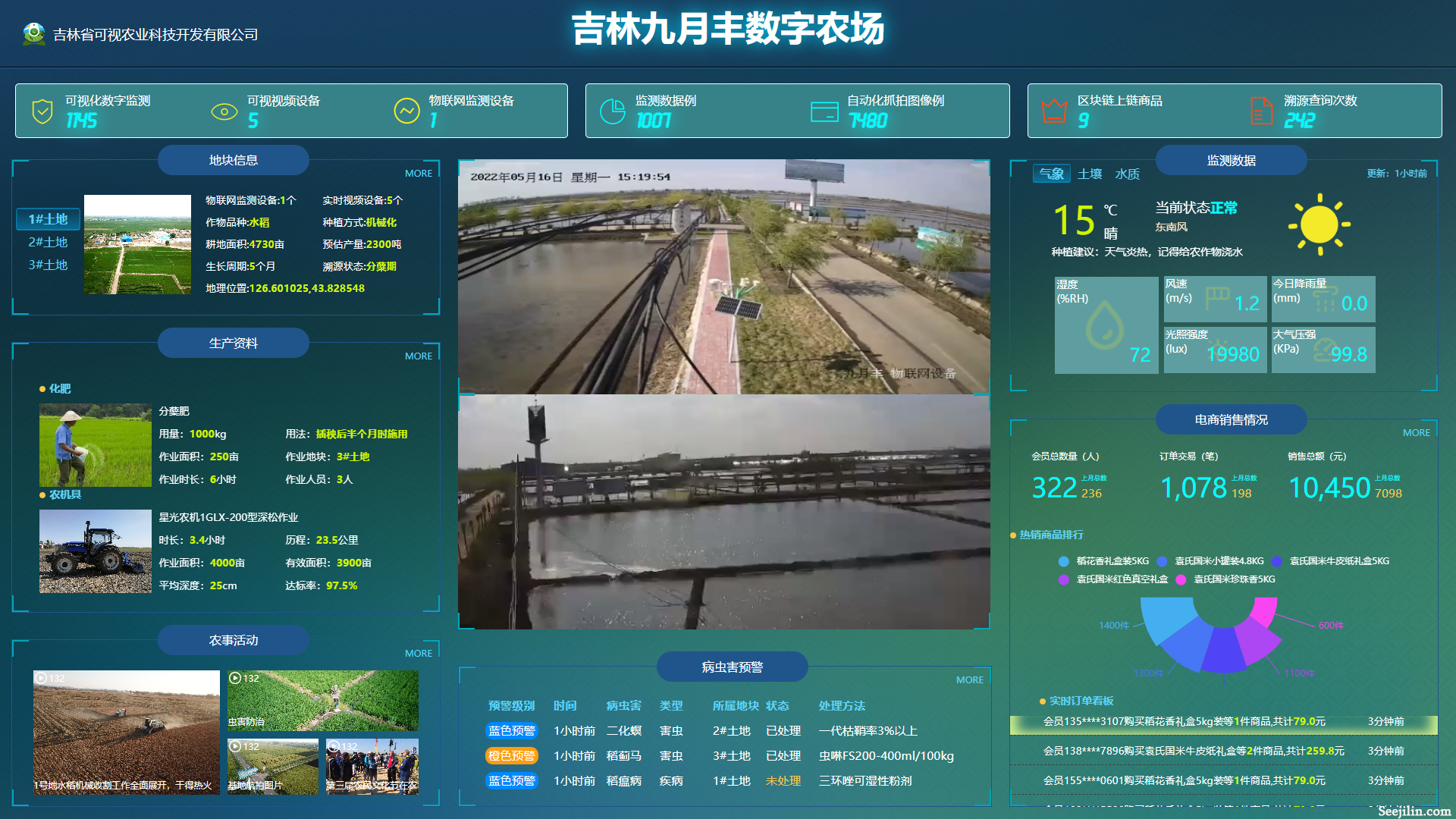This screenshot has height=819, width=1456.
Task: Expand MORE in 生产资料 panel
Action: point(418,356)
